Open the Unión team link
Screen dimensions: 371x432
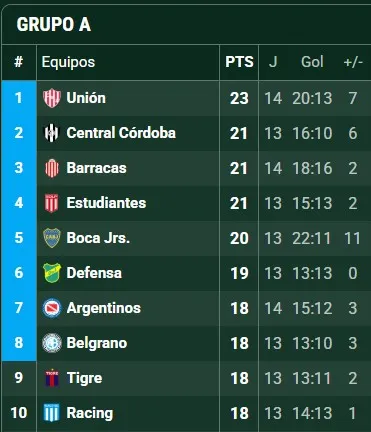(86, 98)
